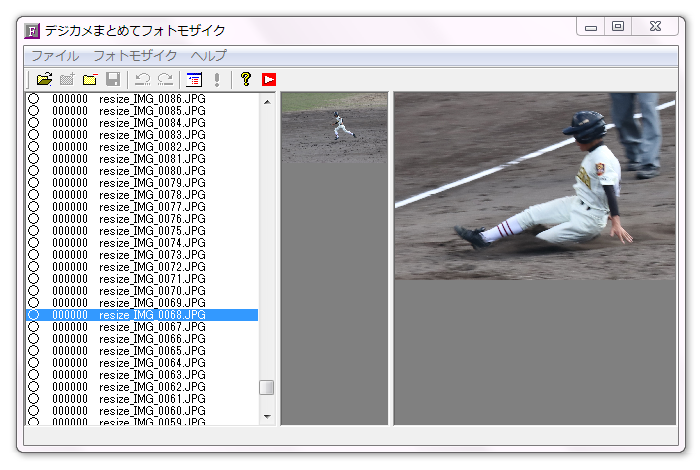700x470 pixels.
Task: Select resize_IMG_0061.JPG in the list
Action: pos(142,399)
